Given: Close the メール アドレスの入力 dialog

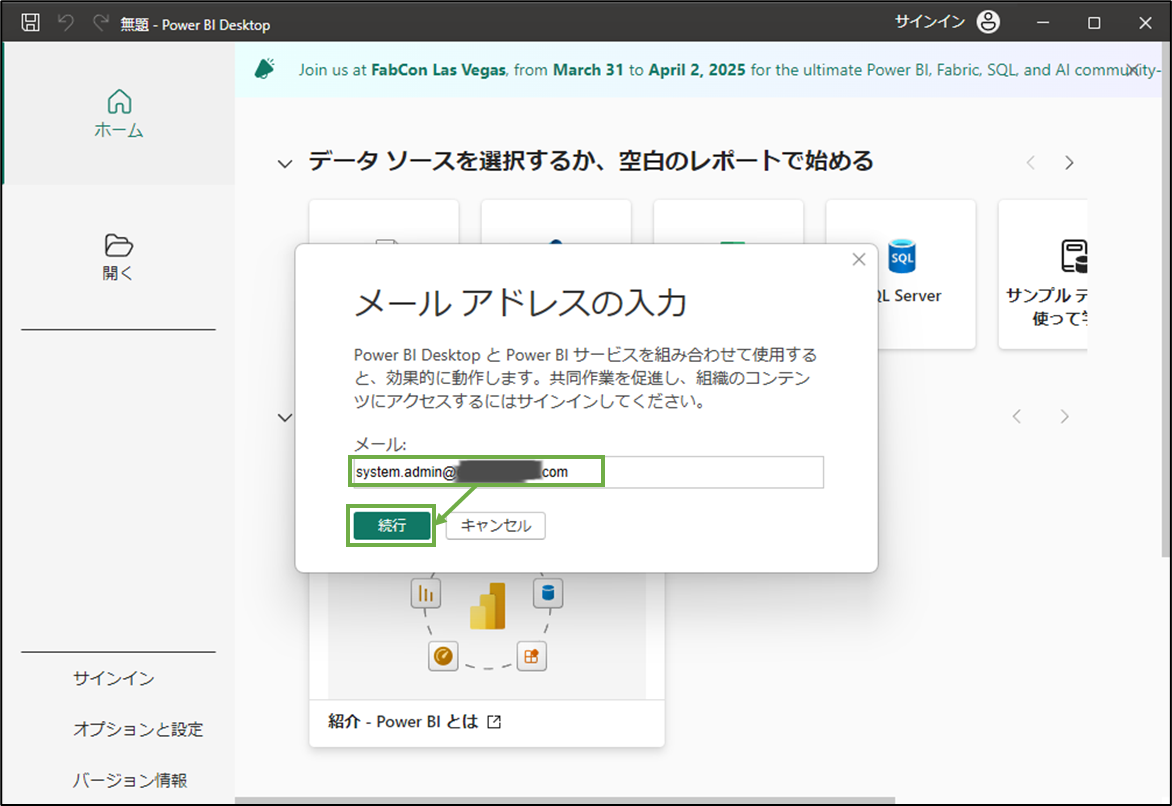Looking at the screenshot, I should 859,259.
